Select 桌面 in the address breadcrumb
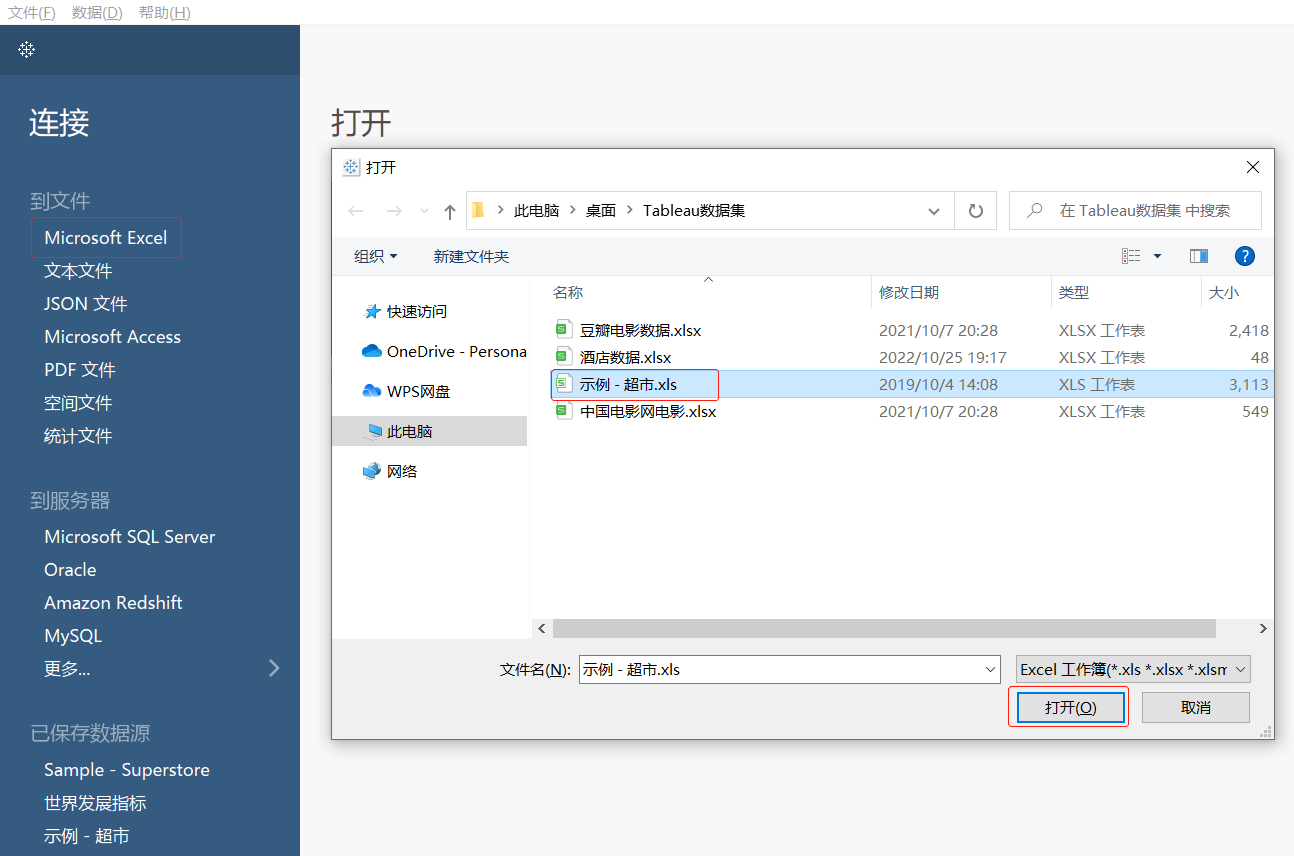This screenshot has height=856, width=1294. (601, 210)
